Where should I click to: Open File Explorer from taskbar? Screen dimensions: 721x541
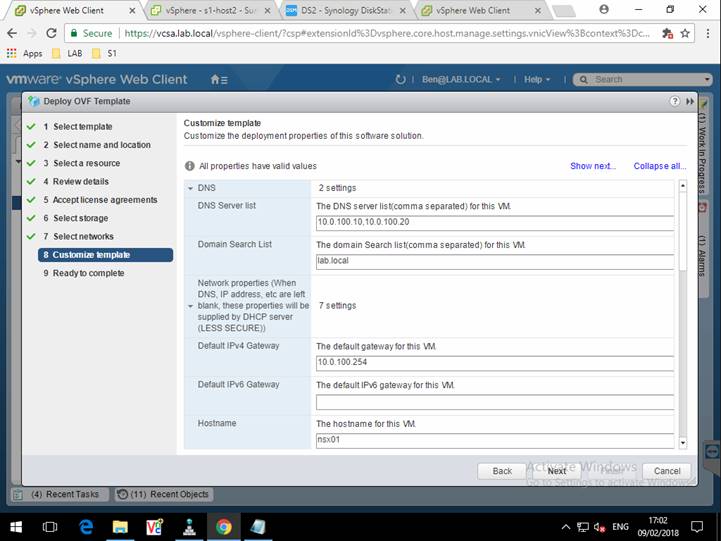click(120, 527)
